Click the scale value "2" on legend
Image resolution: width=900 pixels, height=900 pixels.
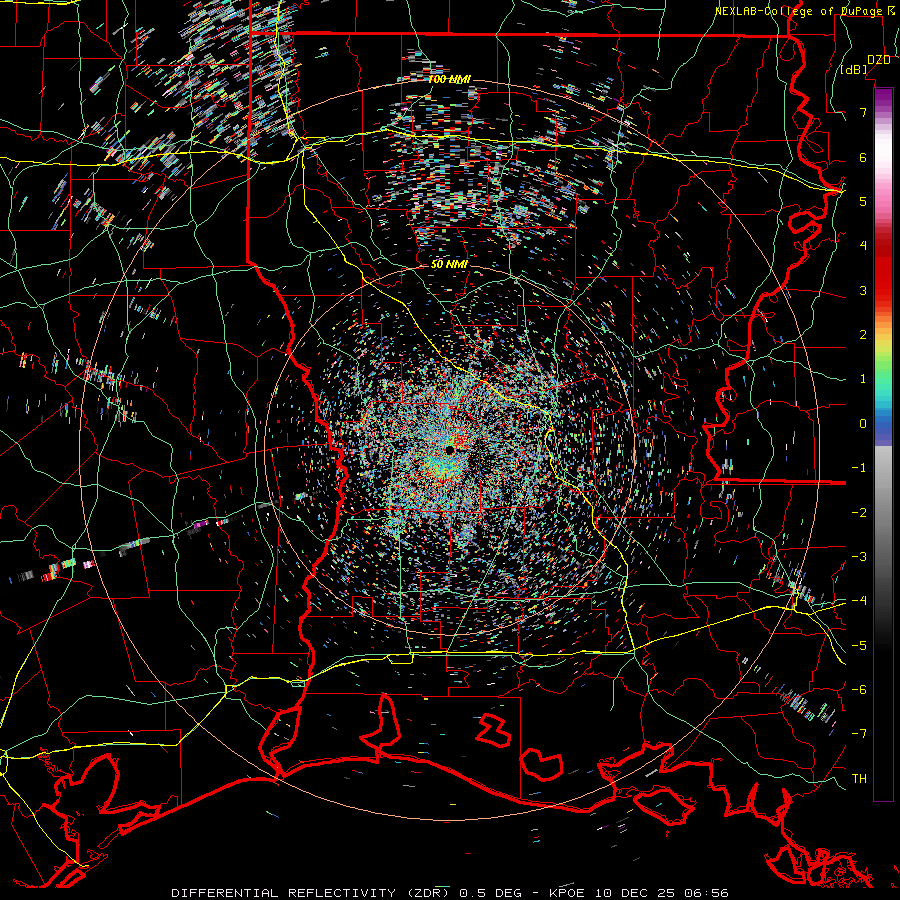coord(863,335)
